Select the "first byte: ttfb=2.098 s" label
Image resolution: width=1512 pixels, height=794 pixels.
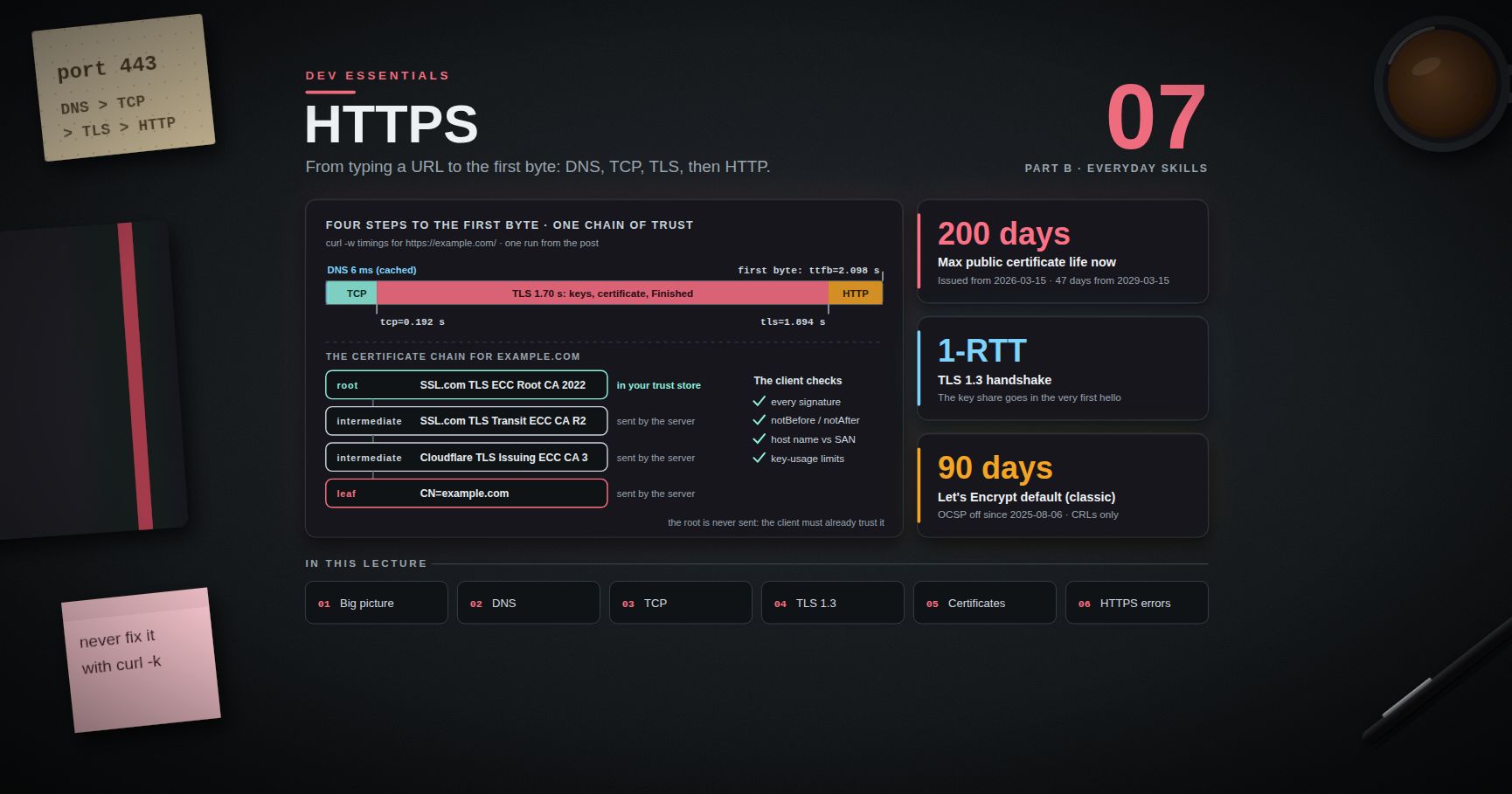click(808, 270)
